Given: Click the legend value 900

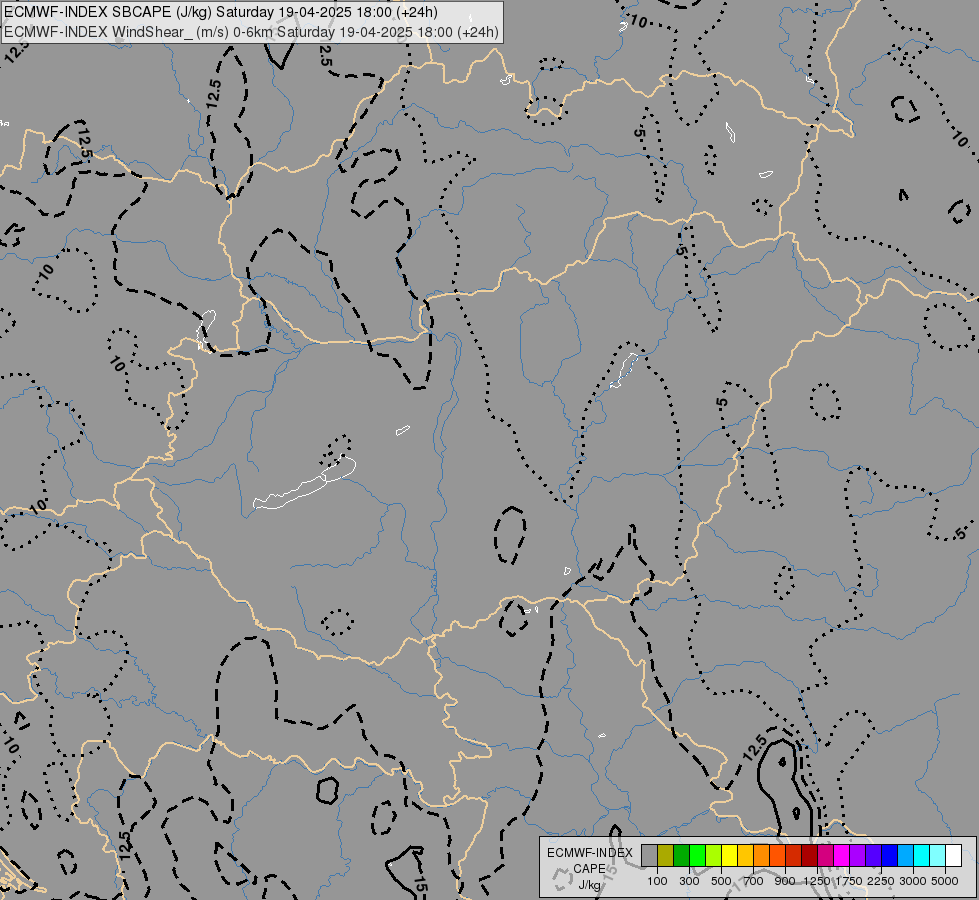Looking at the screenshot, I should pos(785,881).
